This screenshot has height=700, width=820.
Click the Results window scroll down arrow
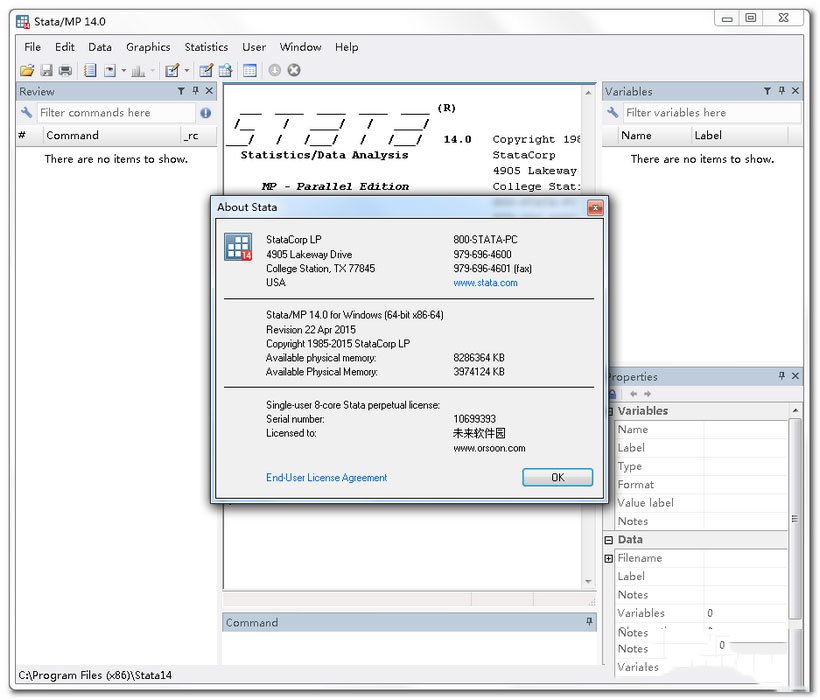(x=588, y=581)
